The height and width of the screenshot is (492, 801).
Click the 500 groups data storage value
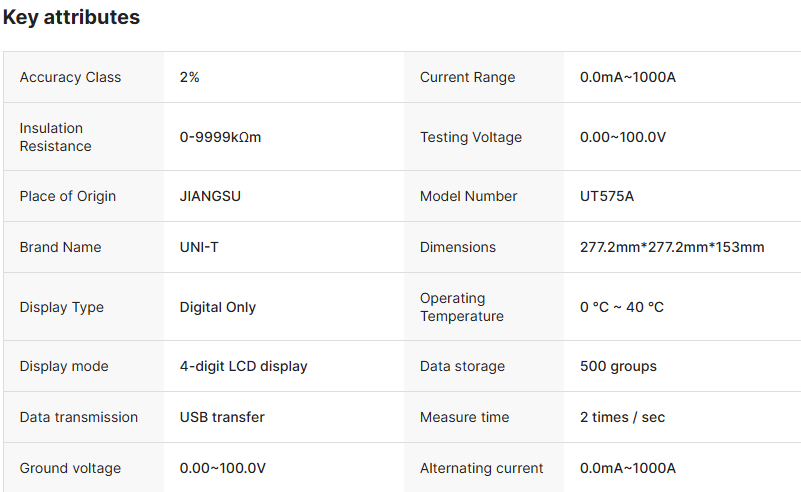[618, 366]
